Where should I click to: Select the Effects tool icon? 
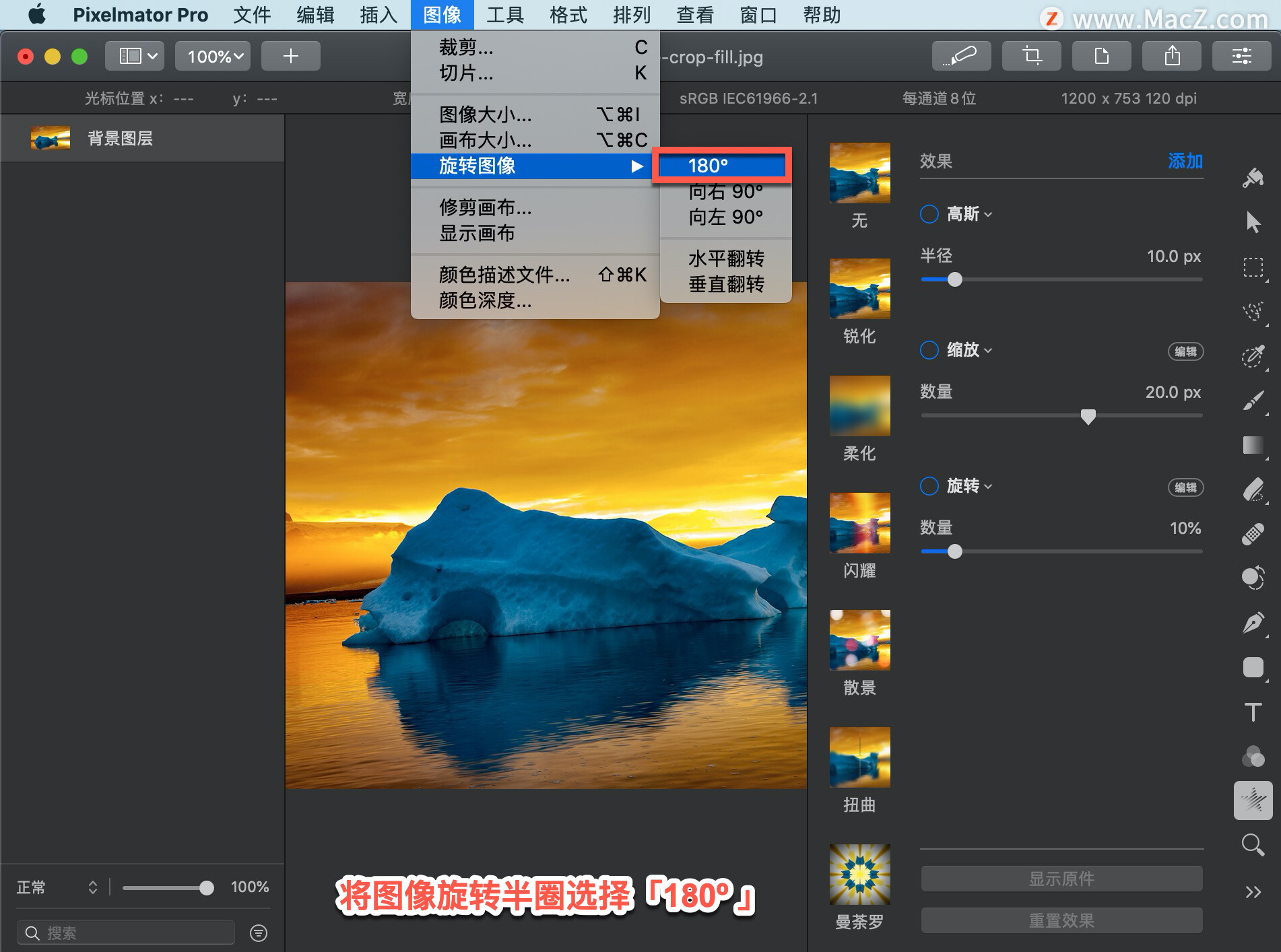[x=1253, y=801]
